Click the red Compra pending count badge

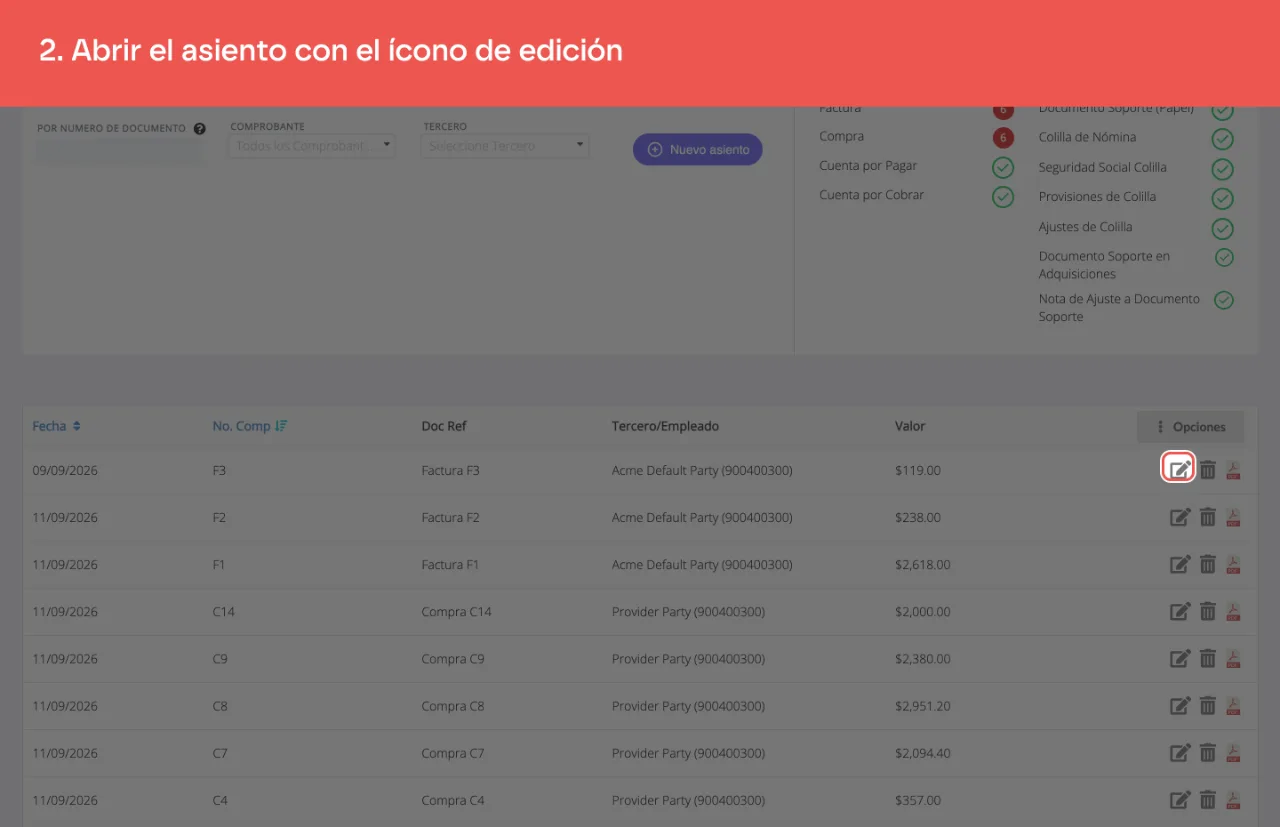coord(1003,138)
